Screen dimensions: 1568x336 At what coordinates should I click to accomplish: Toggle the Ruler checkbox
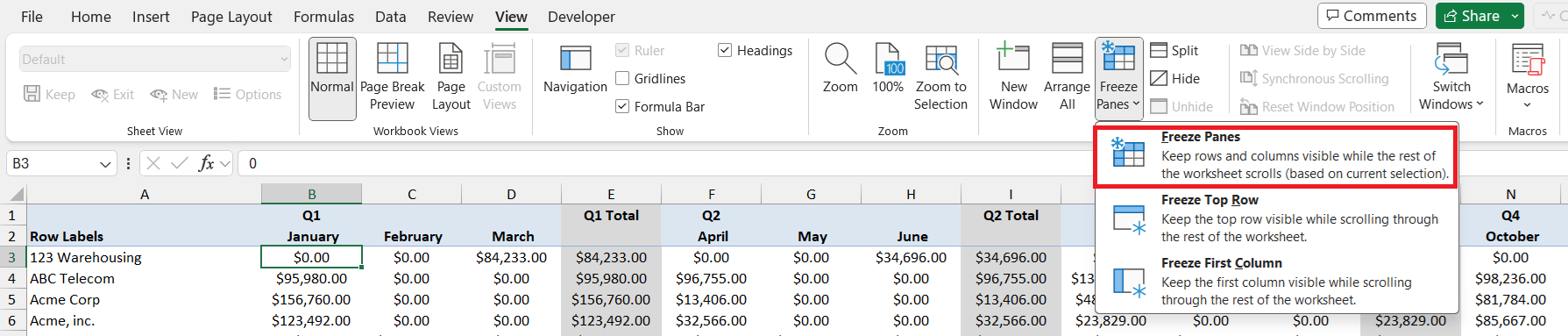click(x=622, y=51)
